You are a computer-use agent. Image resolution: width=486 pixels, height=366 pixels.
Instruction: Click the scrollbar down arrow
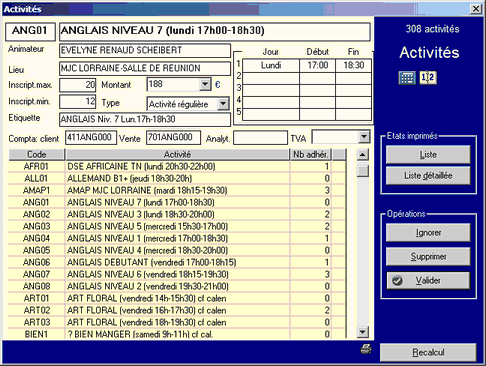pos(363,332)
